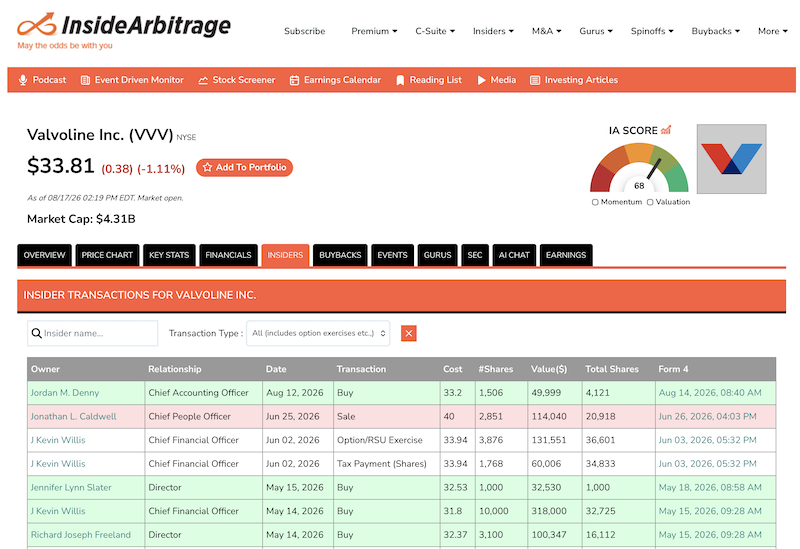The width and height of the screenshot is (800, 549).
Task: Click the Insider name search field
Action: (92, 333)
